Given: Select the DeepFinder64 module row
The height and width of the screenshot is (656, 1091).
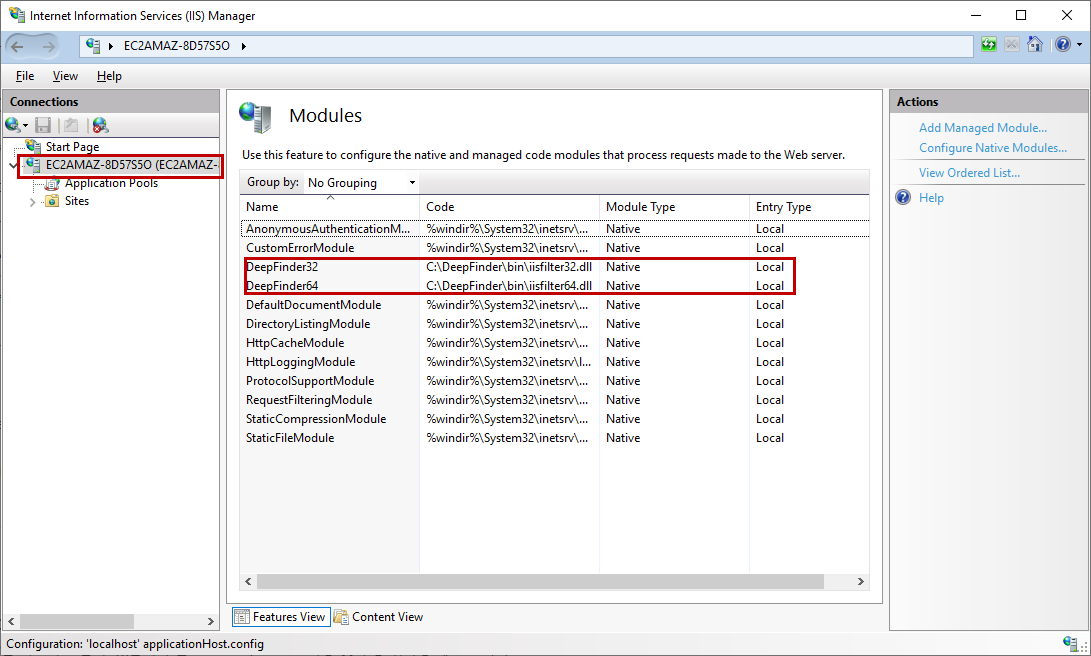Looking at the screenshot, I should coord(555,286).
